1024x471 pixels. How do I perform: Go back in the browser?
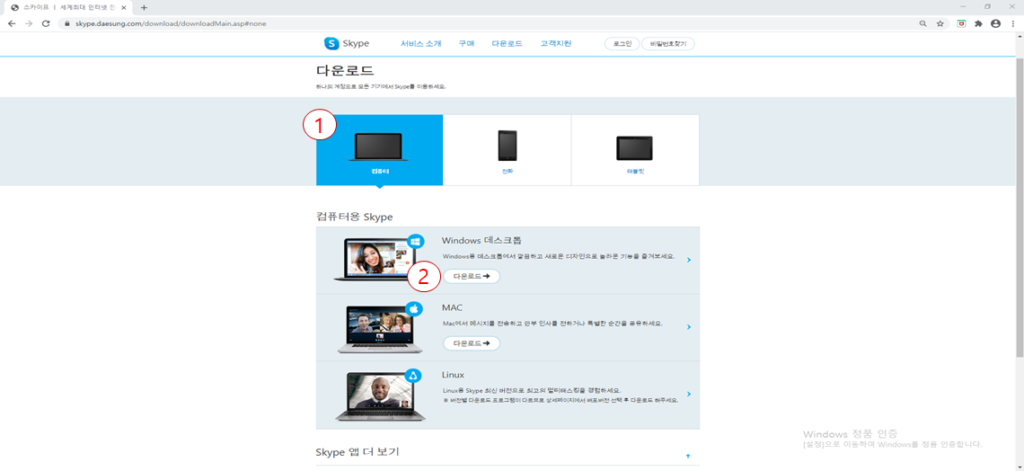point(11,23)
